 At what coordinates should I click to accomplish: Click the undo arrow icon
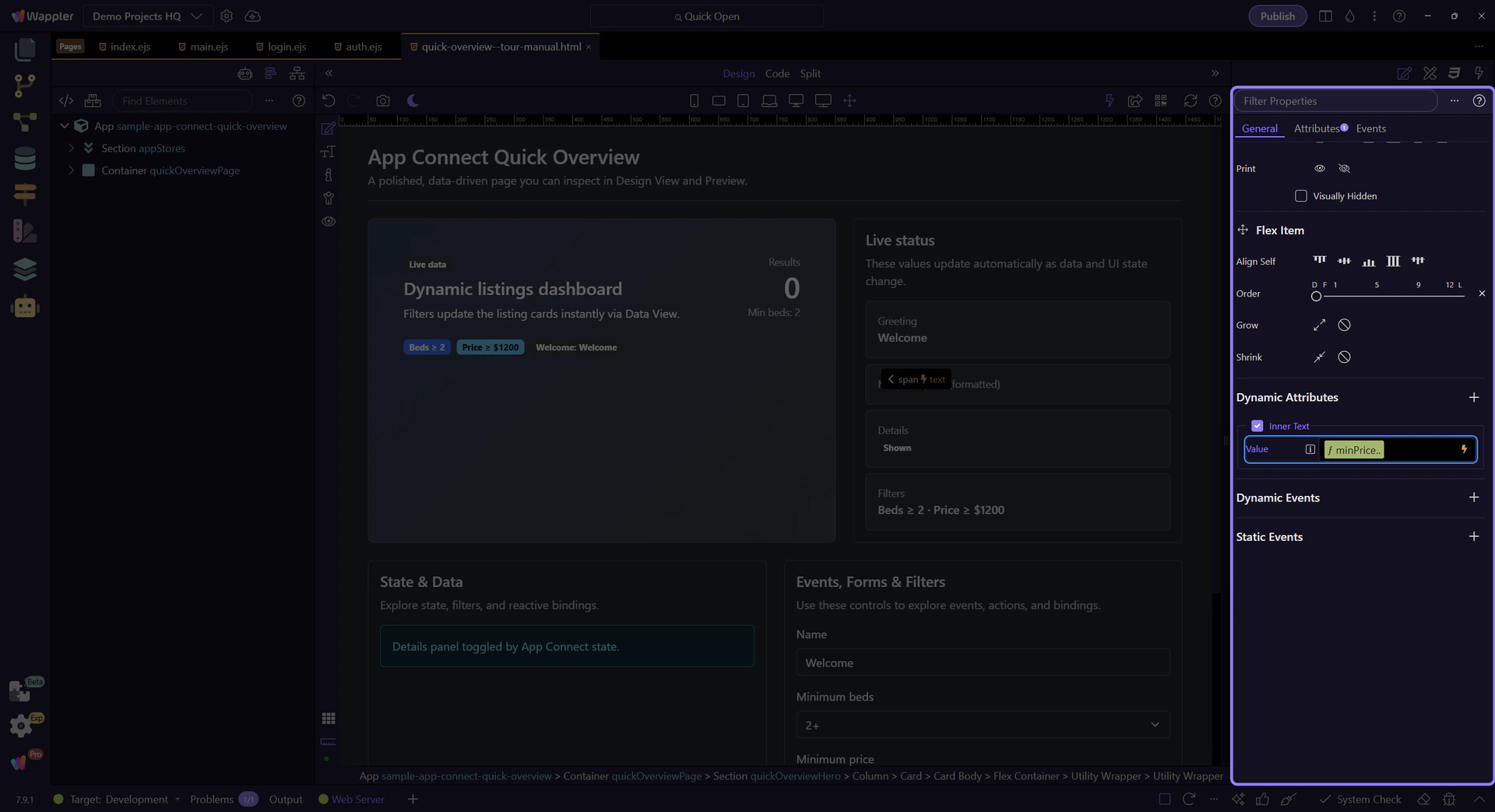(x=329, y=100)
